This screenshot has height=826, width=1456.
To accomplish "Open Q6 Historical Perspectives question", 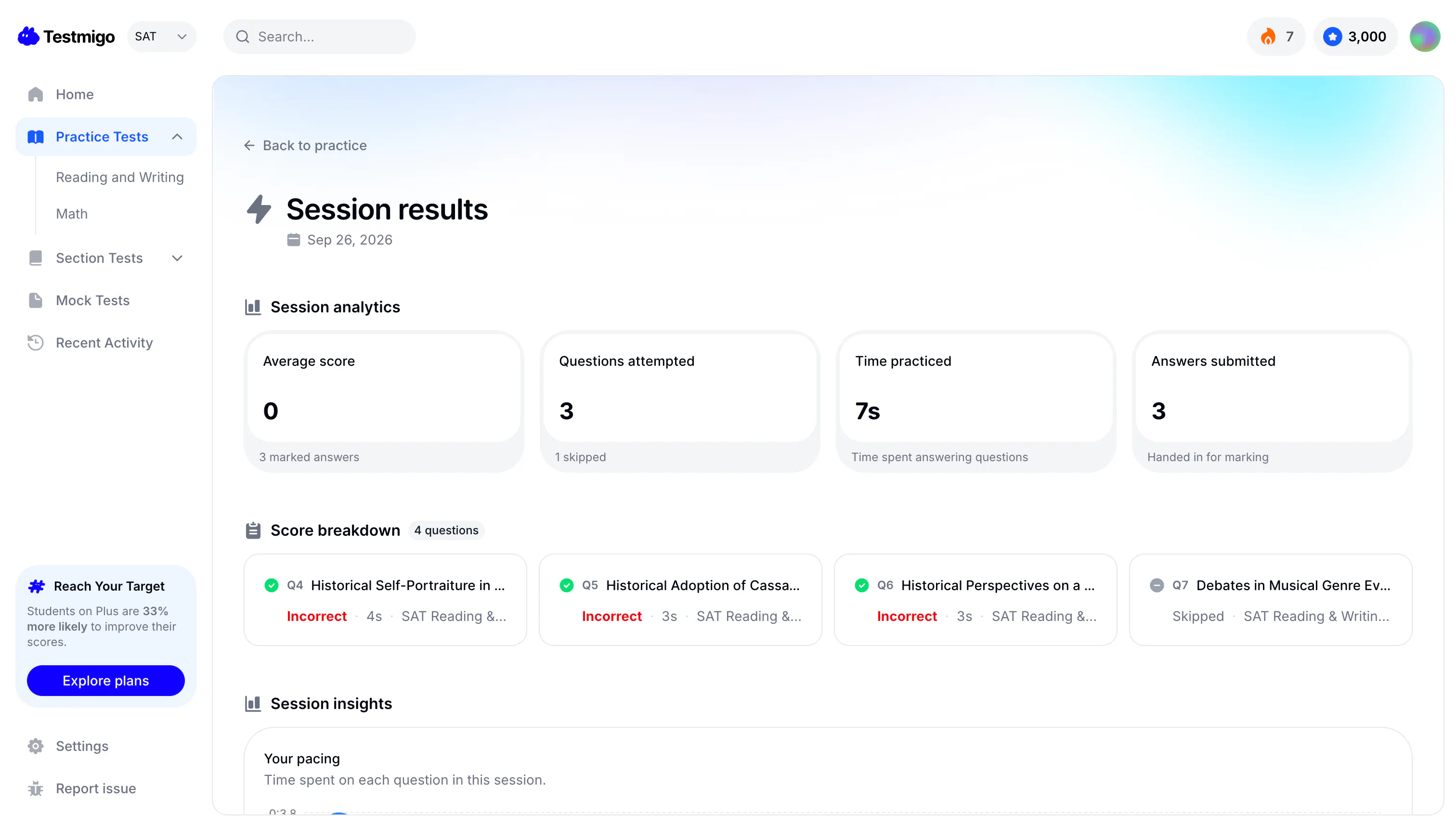I will coord(975,600).
